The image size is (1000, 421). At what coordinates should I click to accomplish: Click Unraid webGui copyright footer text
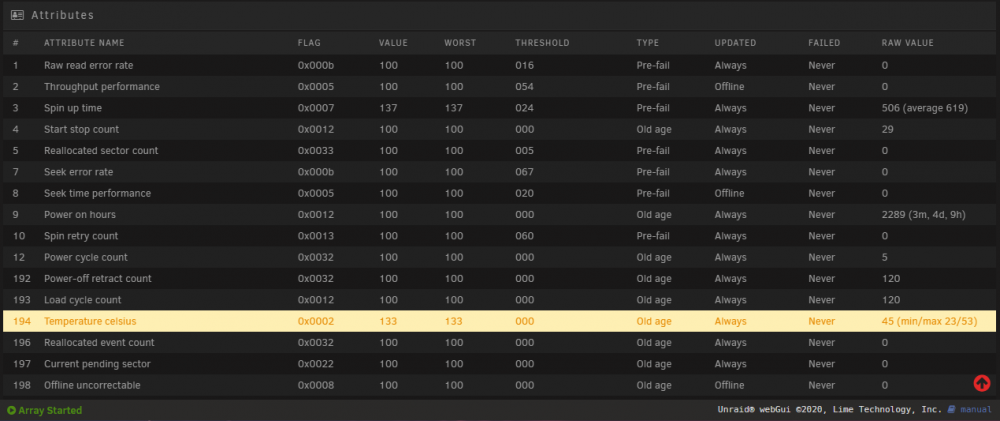click(830, 410)
